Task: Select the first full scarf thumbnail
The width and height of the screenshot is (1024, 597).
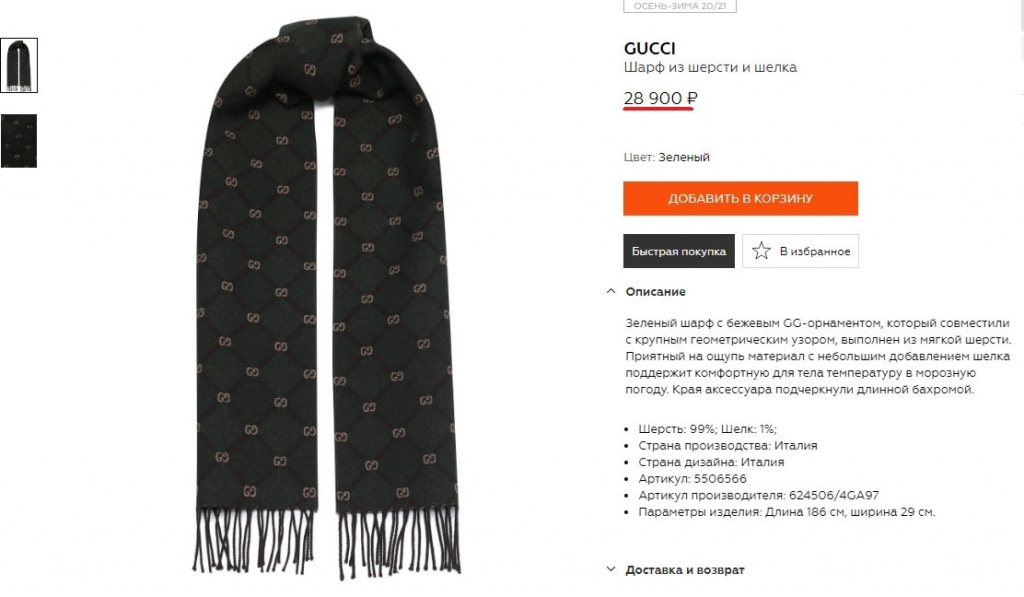Action: point(19,65)
